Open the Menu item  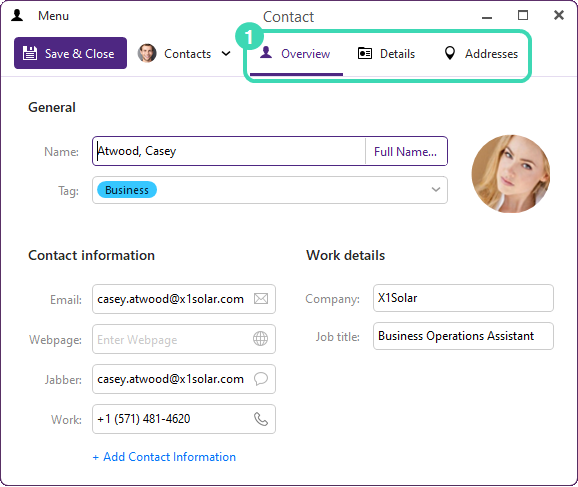[x=53, y=16]
